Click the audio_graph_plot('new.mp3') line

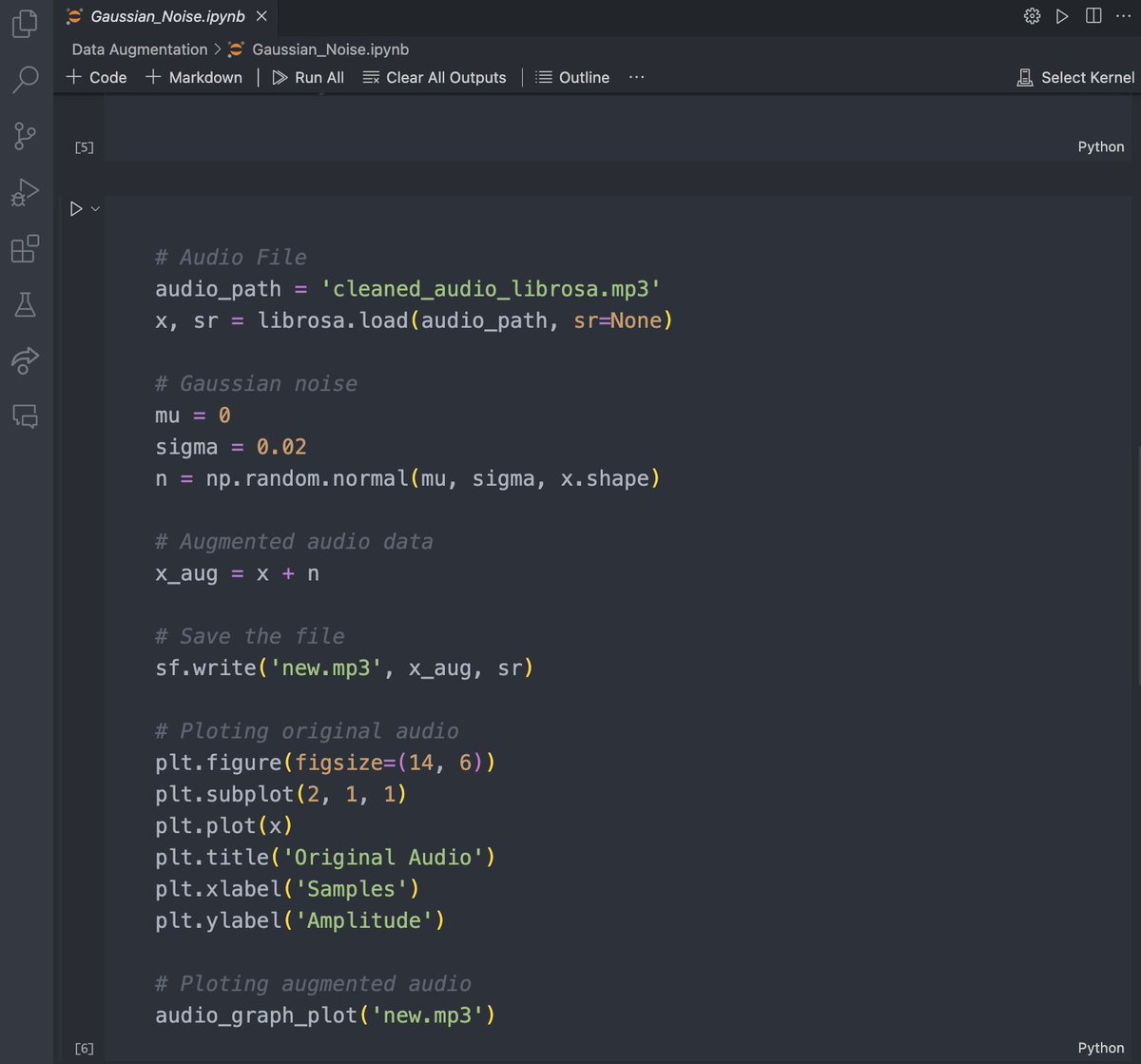click(x=326, y=1015)
